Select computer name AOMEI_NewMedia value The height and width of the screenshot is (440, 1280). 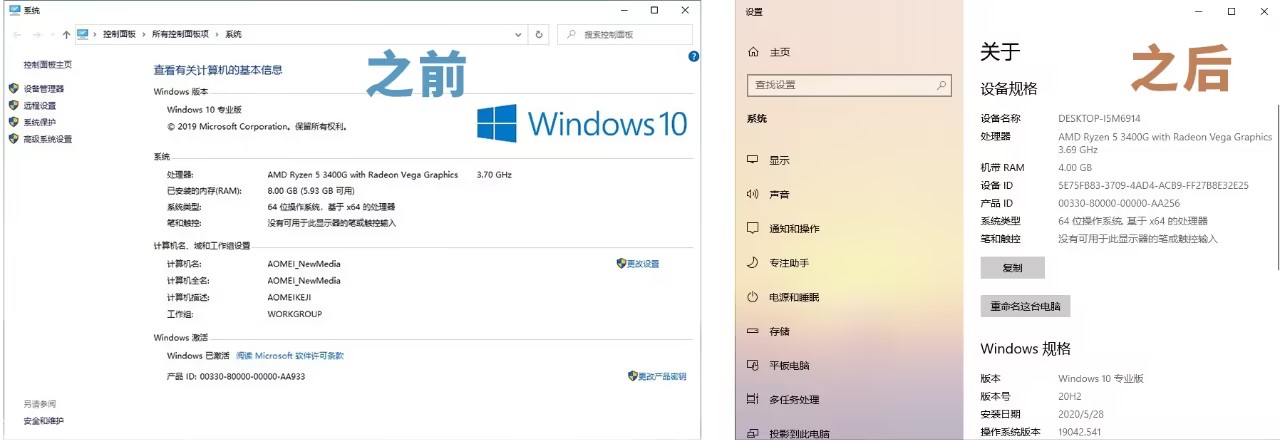(x=304, y=264)
